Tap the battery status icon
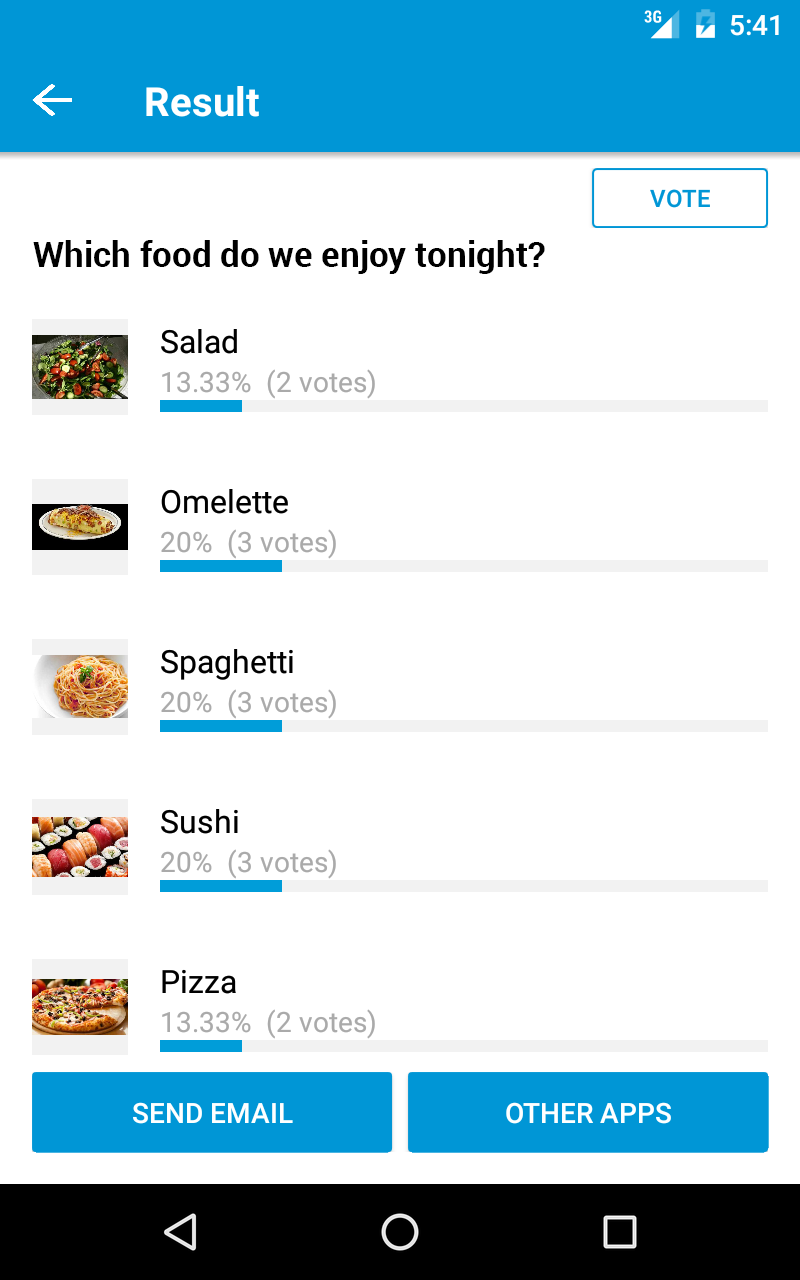This screenshot has height=1280, width=800. pos(705,24)
